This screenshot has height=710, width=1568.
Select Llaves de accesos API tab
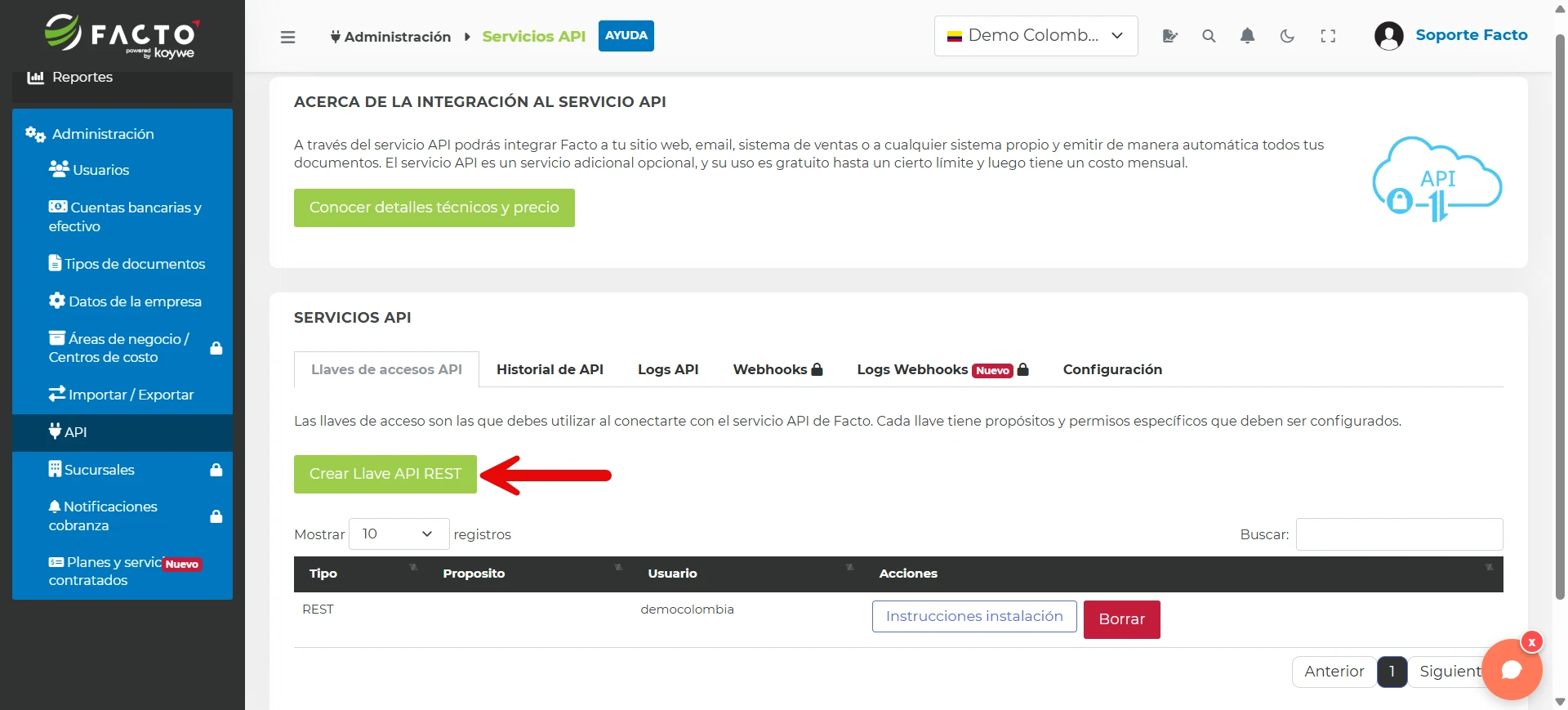(386, 369)
